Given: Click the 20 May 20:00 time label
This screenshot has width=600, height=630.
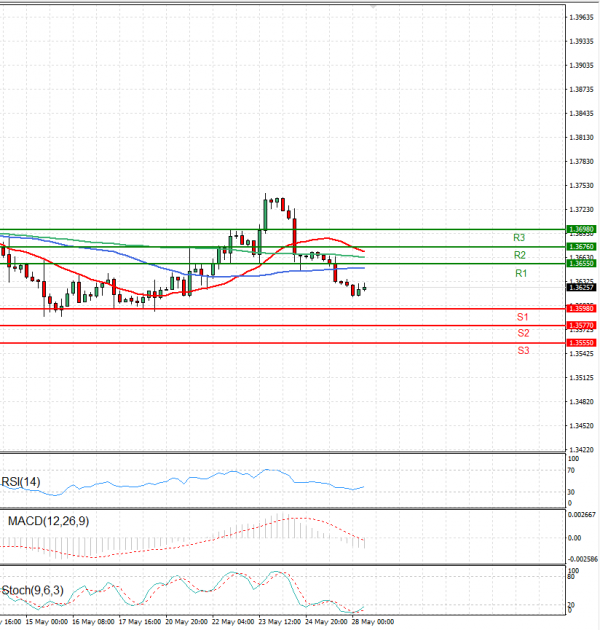Looking at the screenshot, I should coord(186,622).
